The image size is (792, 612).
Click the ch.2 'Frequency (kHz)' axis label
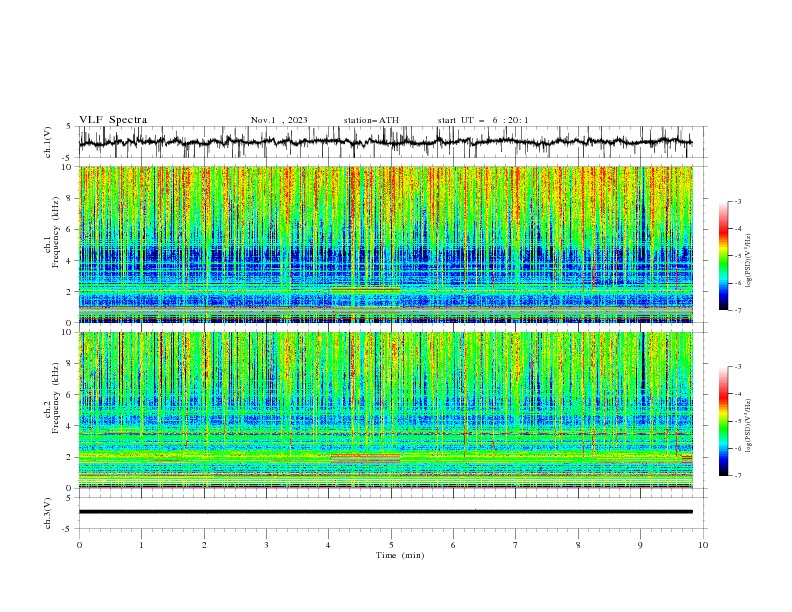click(56, 397)
